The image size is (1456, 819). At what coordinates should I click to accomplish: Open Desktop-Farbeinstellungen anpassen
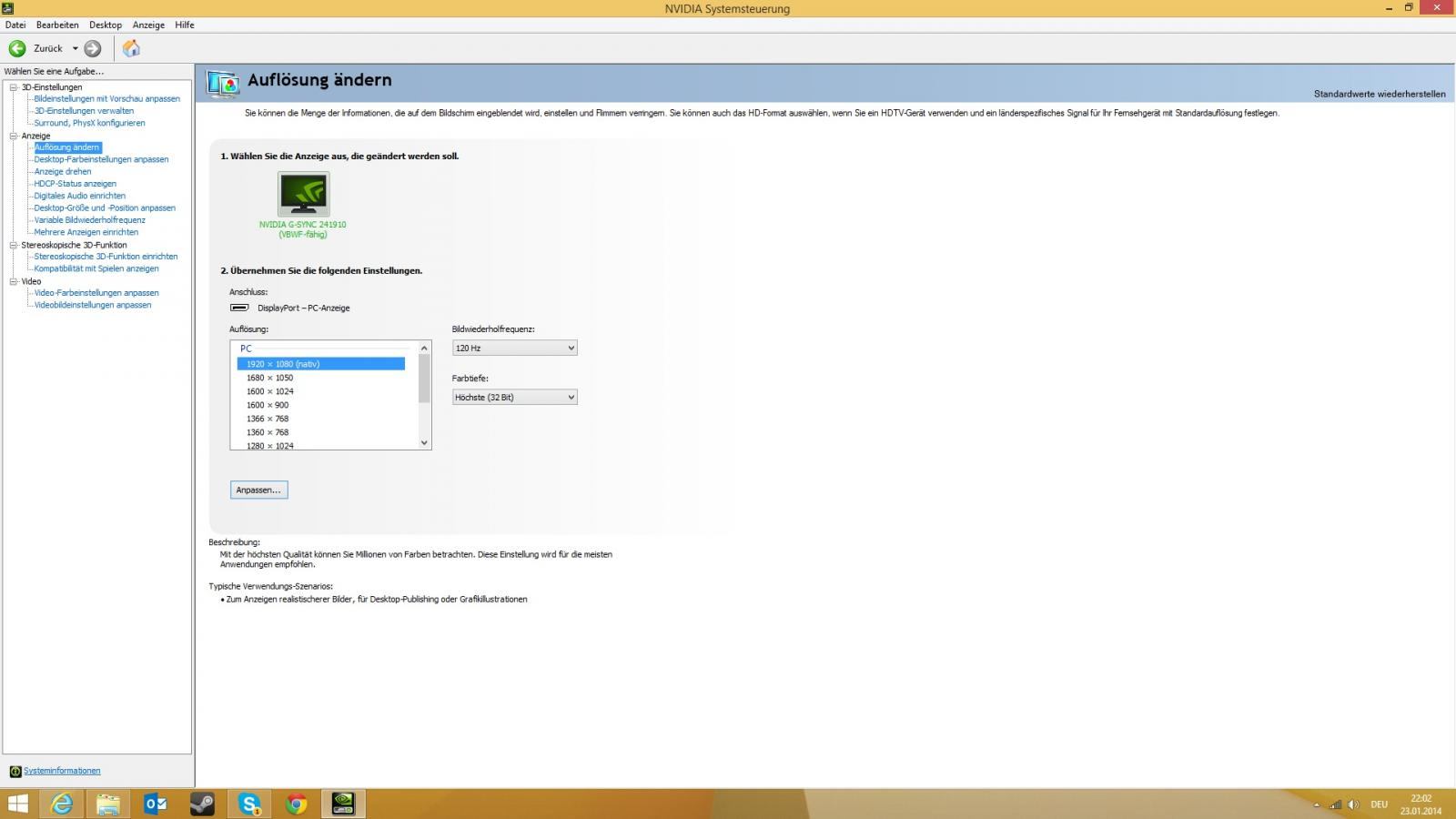click(x=101, y=159)
